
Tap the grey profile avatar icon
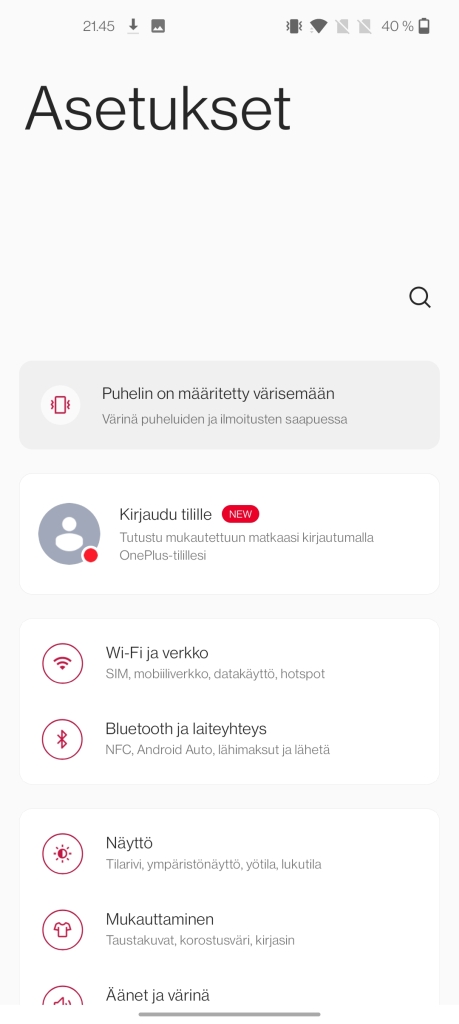point(69,534)
